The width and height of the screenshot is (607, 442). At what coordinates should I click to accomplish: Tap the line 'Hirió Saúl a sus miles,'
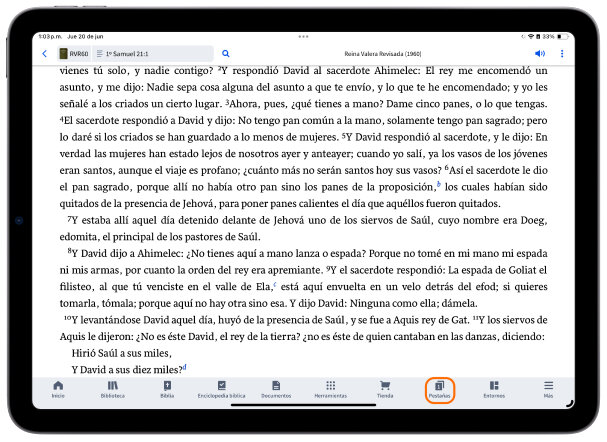point(122,353)
